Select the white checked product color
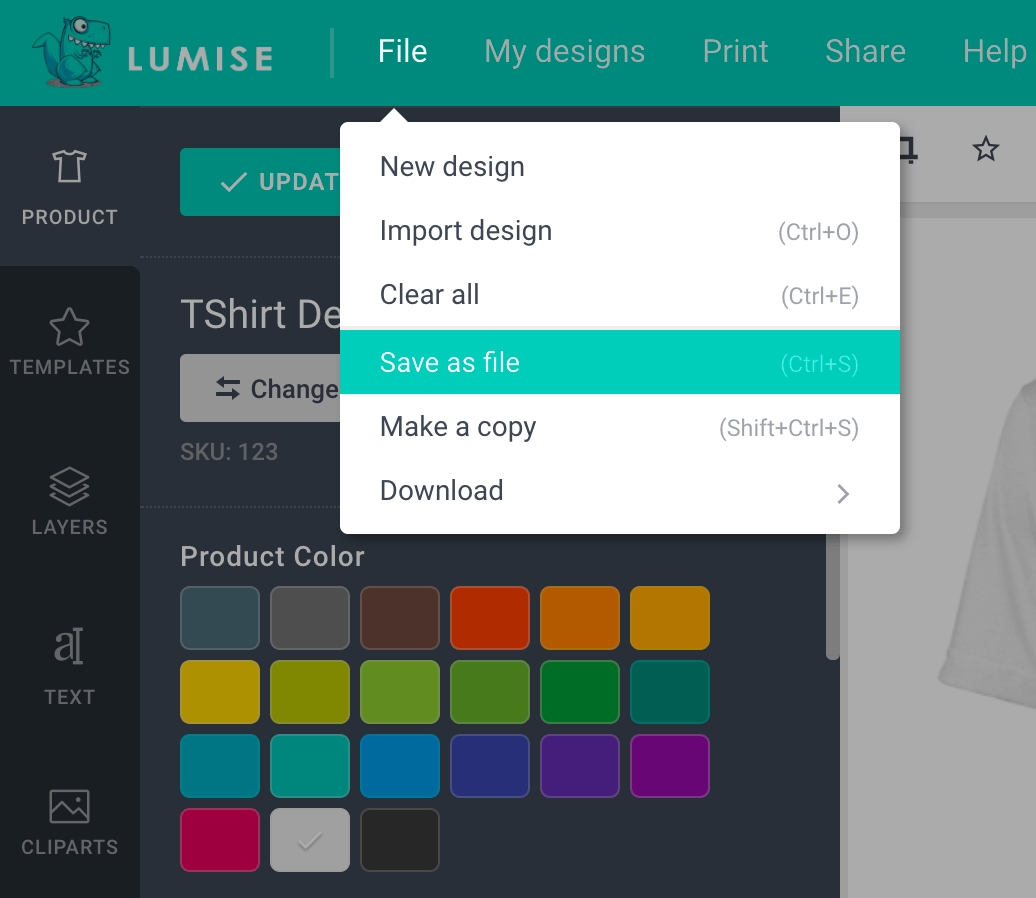The image size is (1036, 898). (310, 840)
